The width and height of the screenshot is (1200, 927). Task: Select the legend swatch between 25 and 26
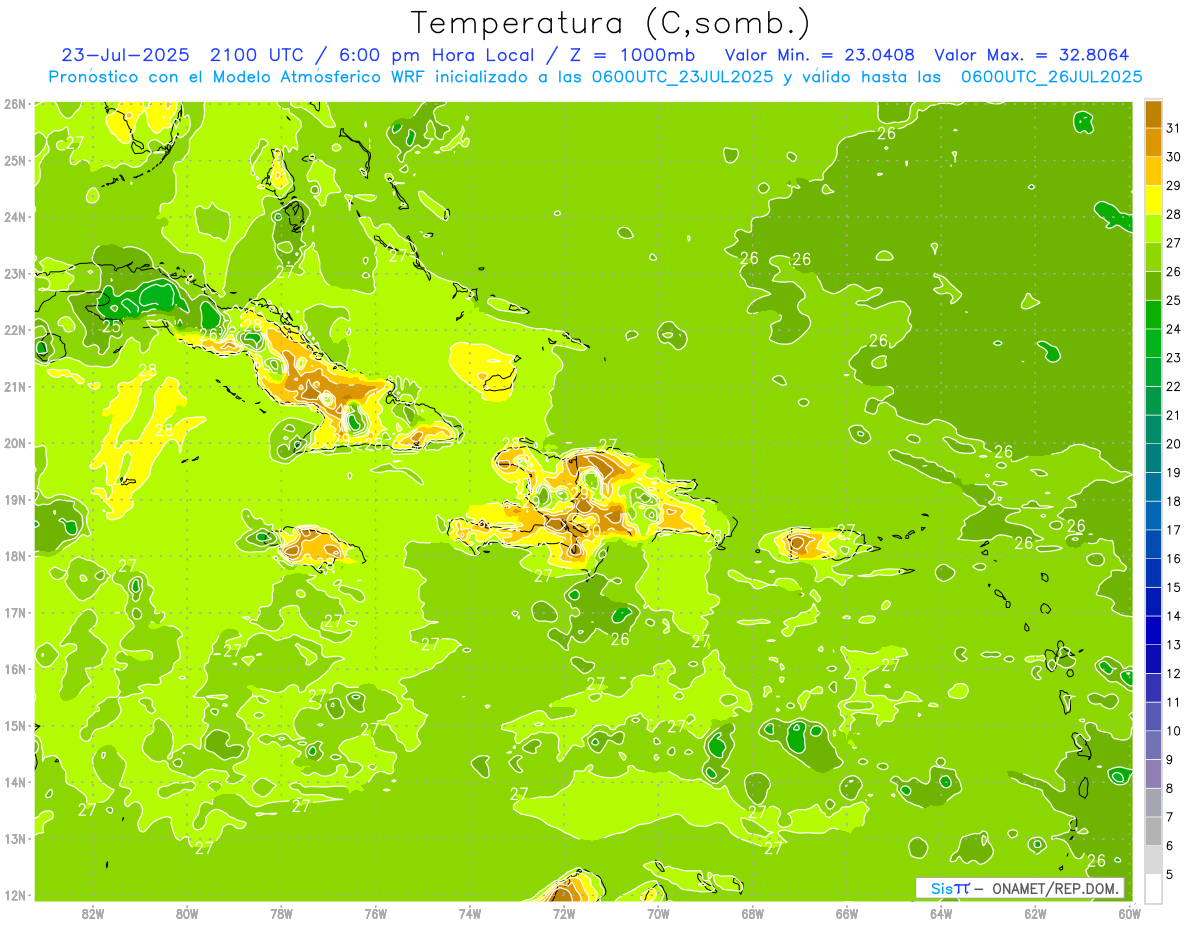1153,286
